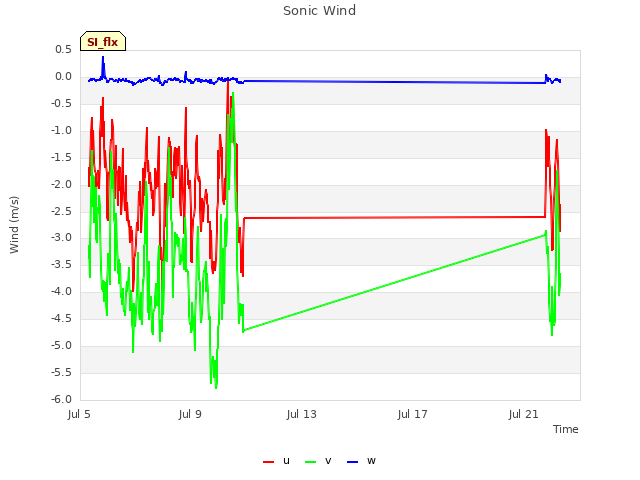Click the -4.5 y-axis tick label

(x=61, y=318)
